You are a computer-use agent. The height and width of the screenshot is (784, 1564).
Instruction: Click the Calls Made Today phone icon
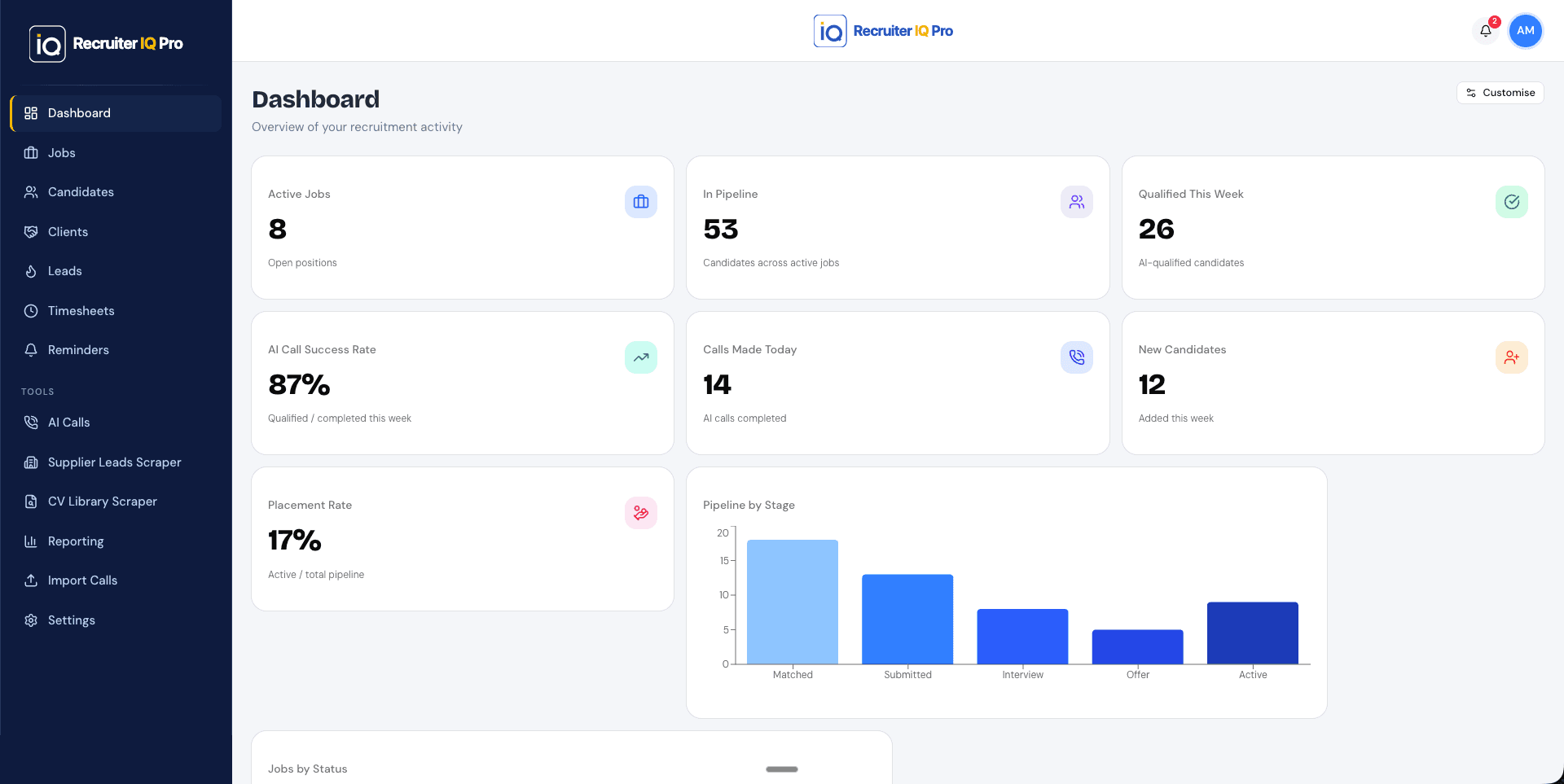pyautogui.click(x=1076, y=357)
